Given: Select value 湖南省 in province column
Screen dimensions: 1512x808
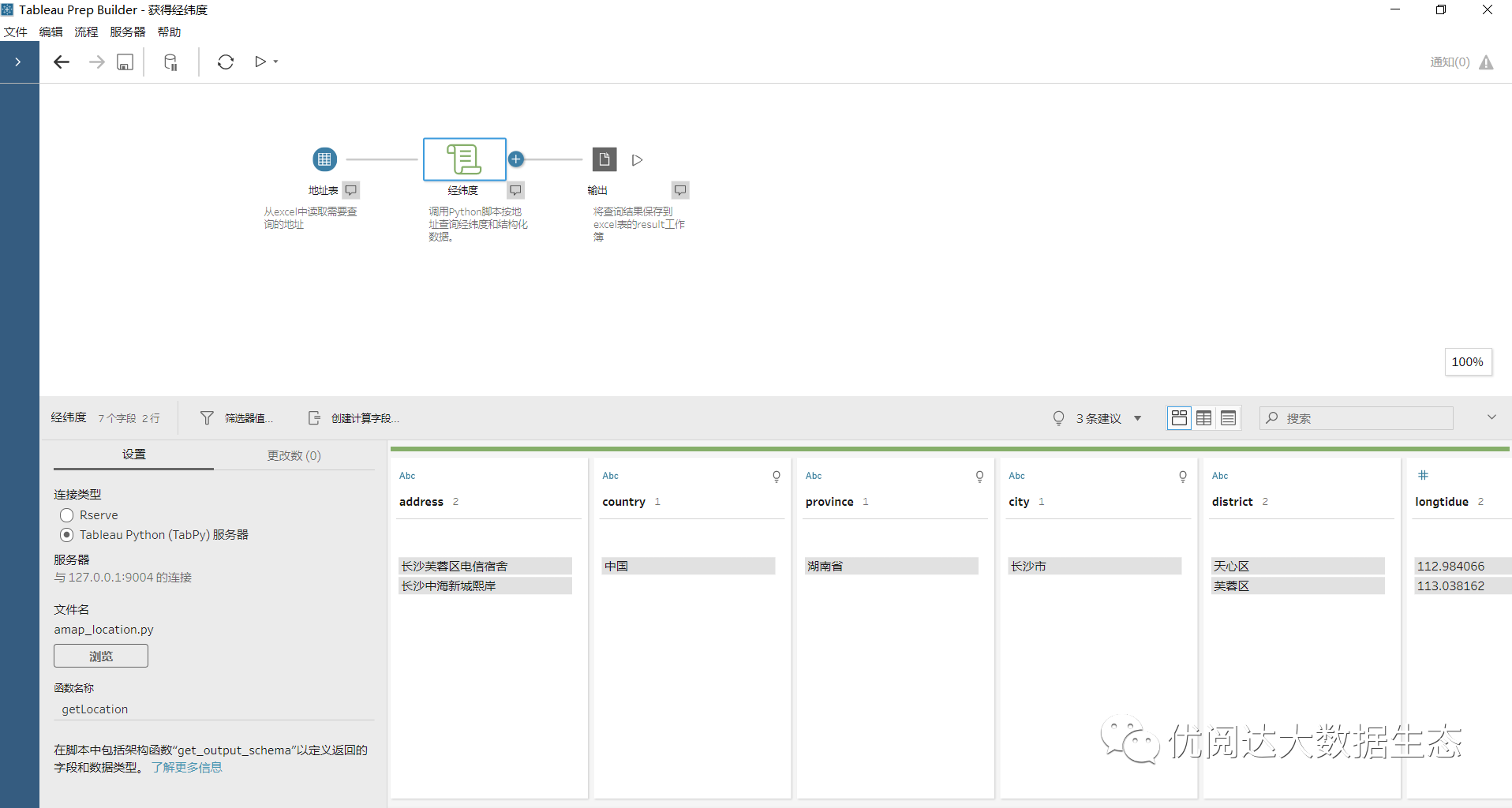Looking at the screenshot, I should [892, 566].
